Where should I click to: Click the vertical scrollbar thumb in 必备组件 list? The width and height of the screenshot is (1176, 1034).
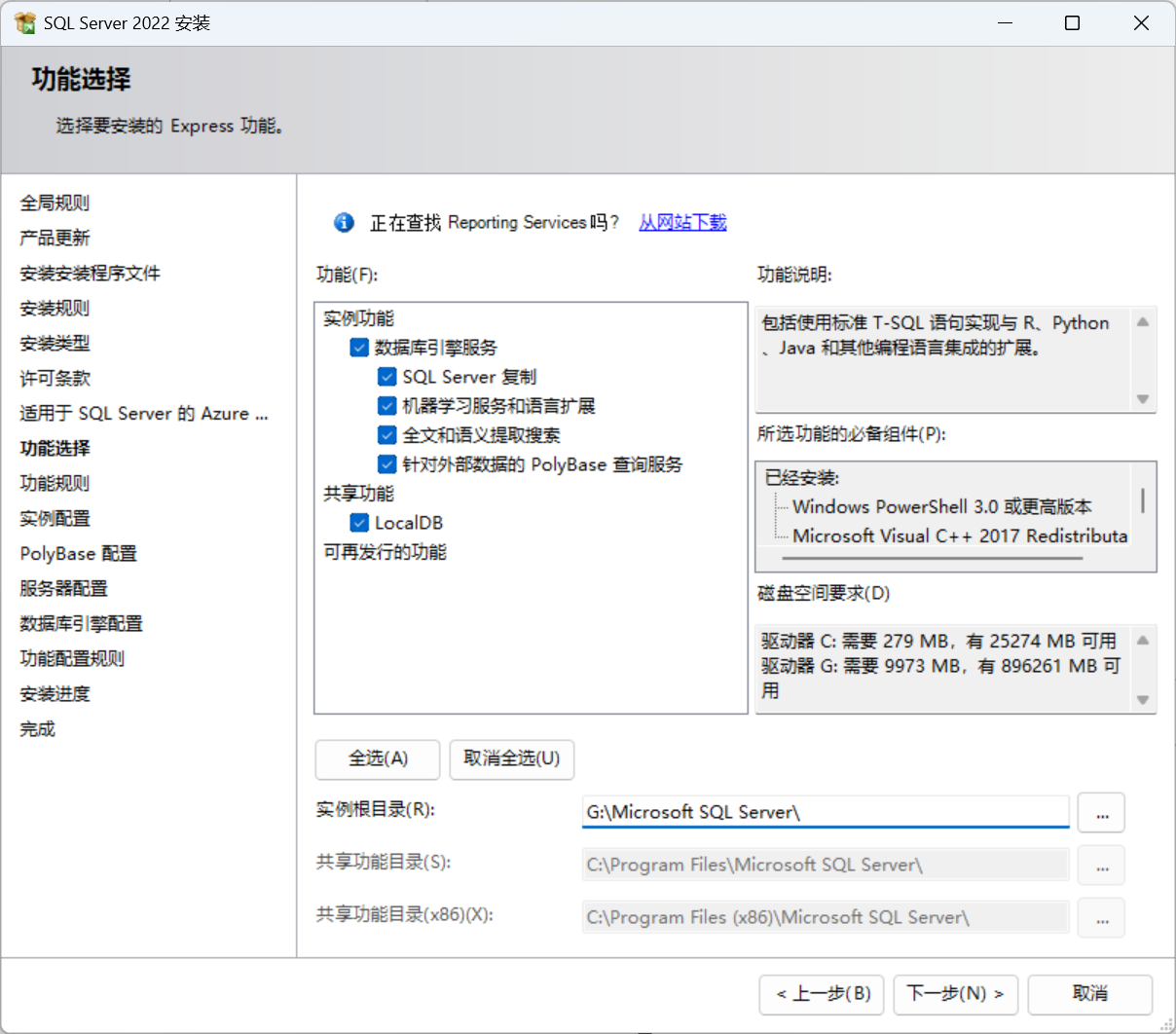(1143, 500)
